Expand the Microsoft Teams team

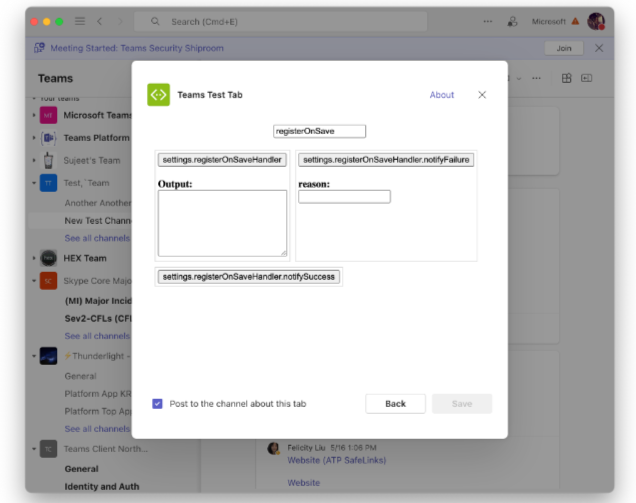[x=34, y=115]
